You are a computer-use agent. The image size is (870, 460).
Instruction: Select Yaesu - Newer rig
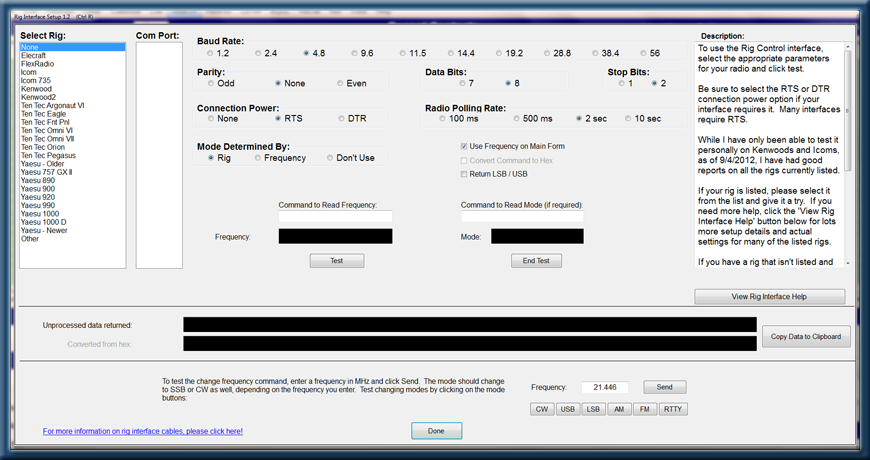pos(73,230)
